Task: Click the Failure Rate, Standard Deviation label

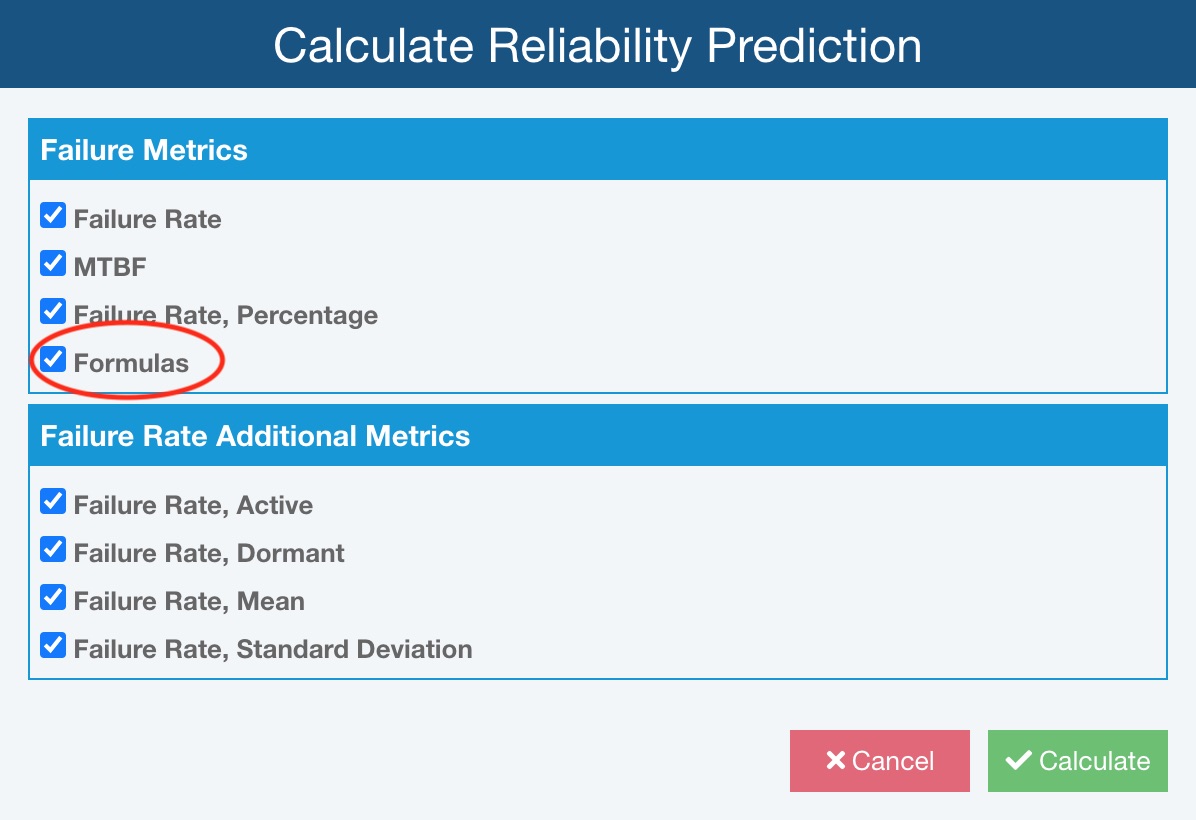Action: click(x=273, y=649)
